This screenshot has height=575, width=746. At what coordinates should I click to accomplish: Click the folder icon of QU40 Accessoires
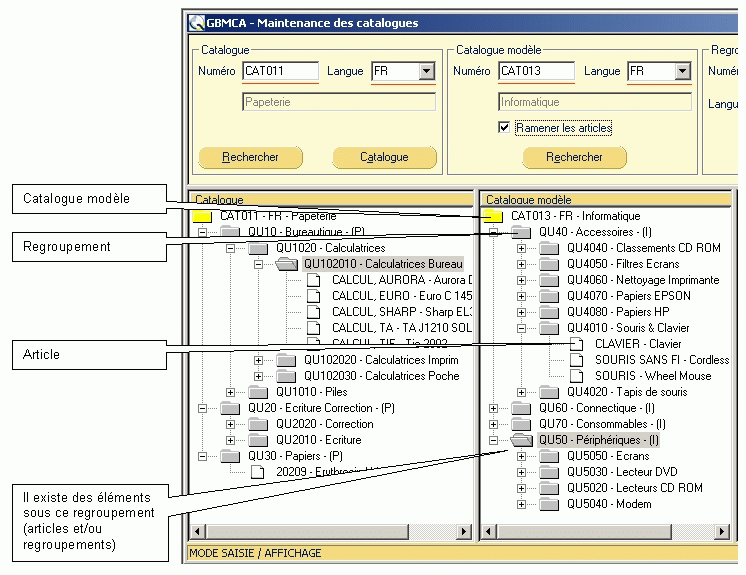pos(521,232)
